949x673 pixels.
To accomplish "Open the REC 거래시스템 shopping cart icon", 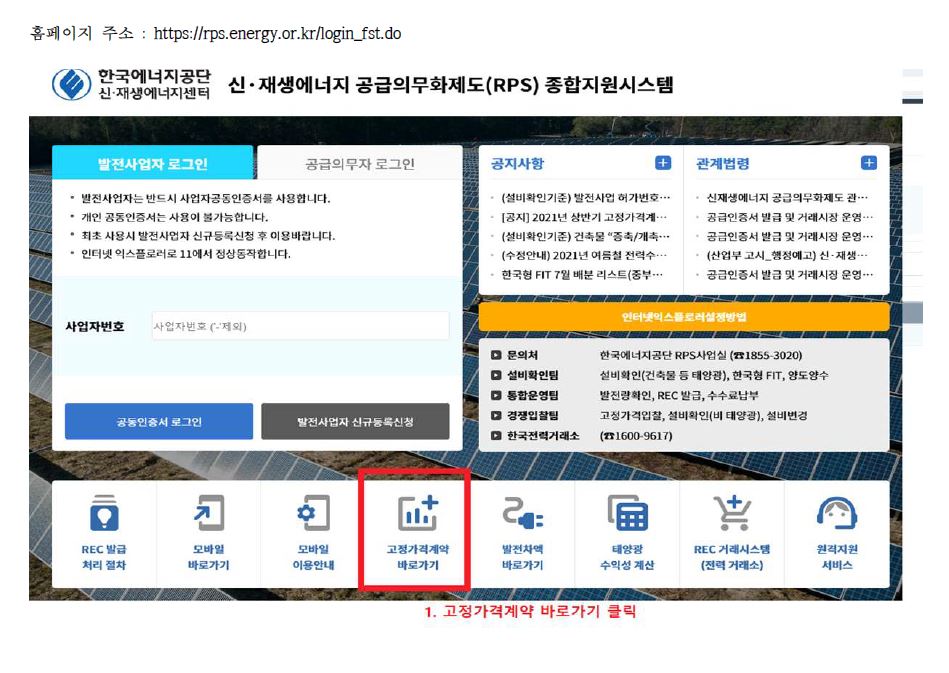I will coord(732,514).
